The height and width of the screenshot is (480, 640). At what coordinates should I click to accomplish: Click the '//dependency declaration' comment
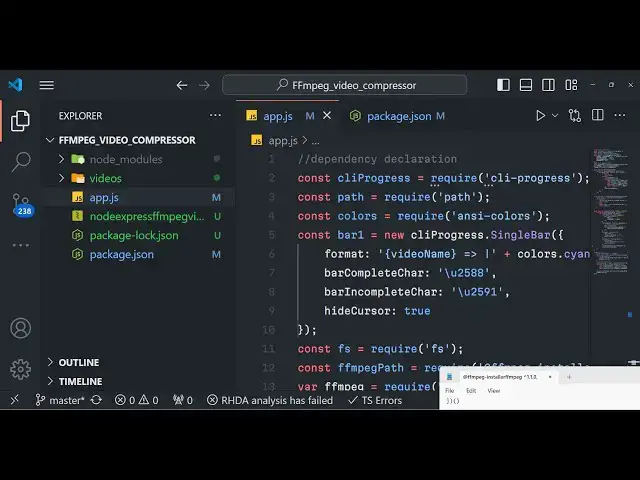(x=377, y=159)
